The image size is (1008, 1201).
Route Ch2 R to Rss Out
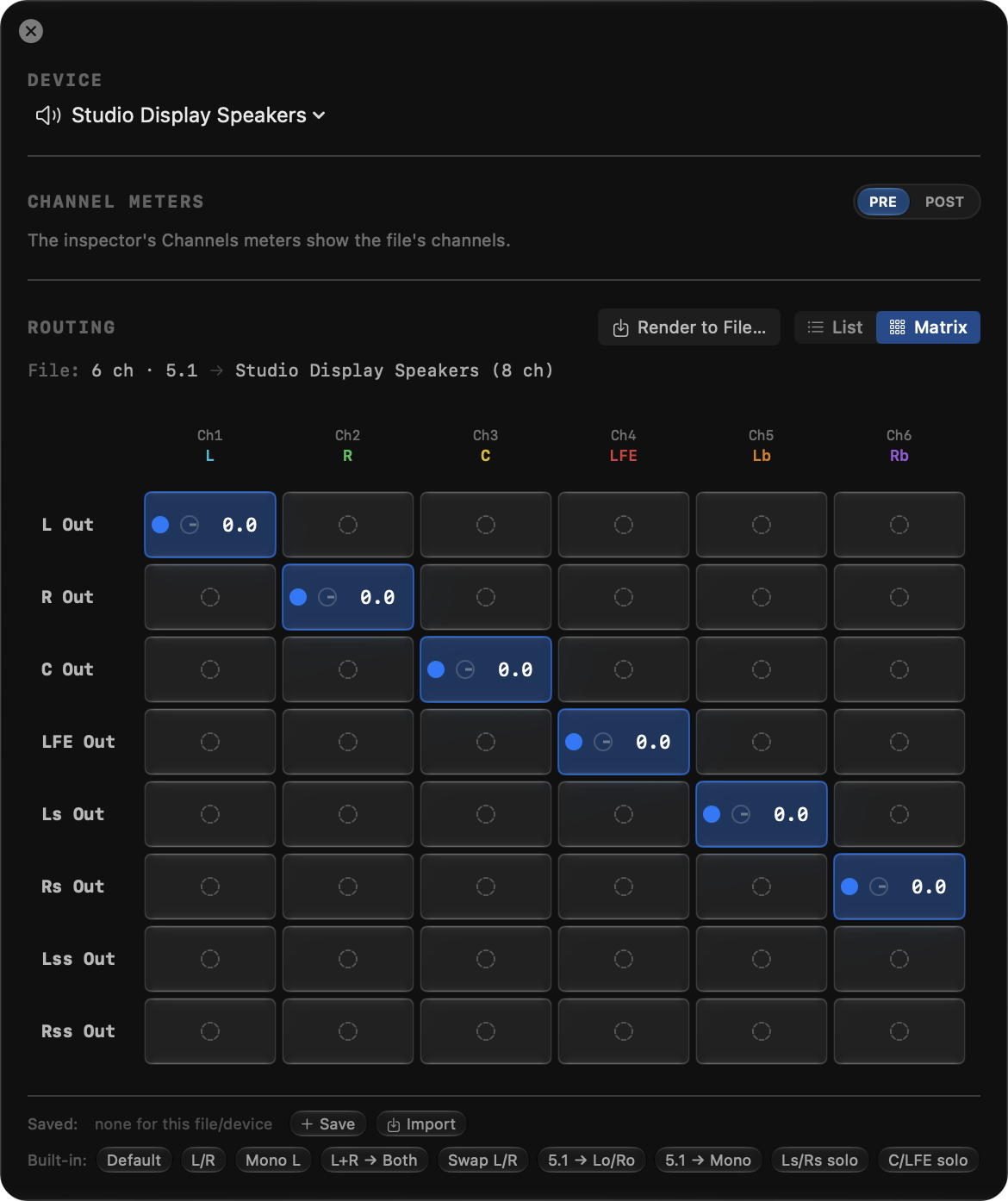348,1031
